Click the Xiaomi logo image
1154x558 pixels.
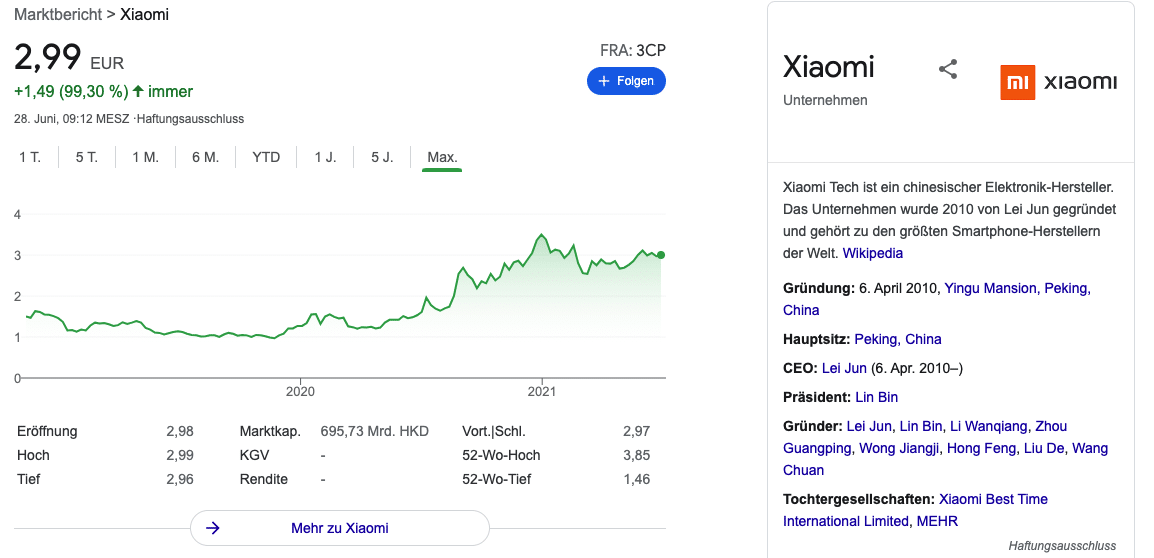coord(1058,82)
